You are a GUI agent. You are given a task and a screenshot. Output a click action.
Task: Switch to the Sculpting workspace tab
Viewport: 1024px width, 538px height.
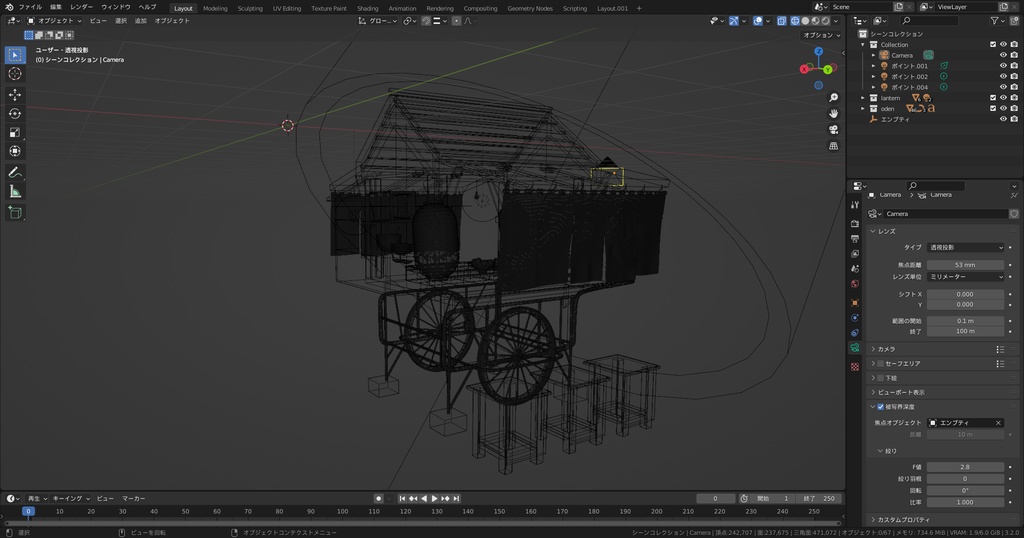click(x=250, y=8)
